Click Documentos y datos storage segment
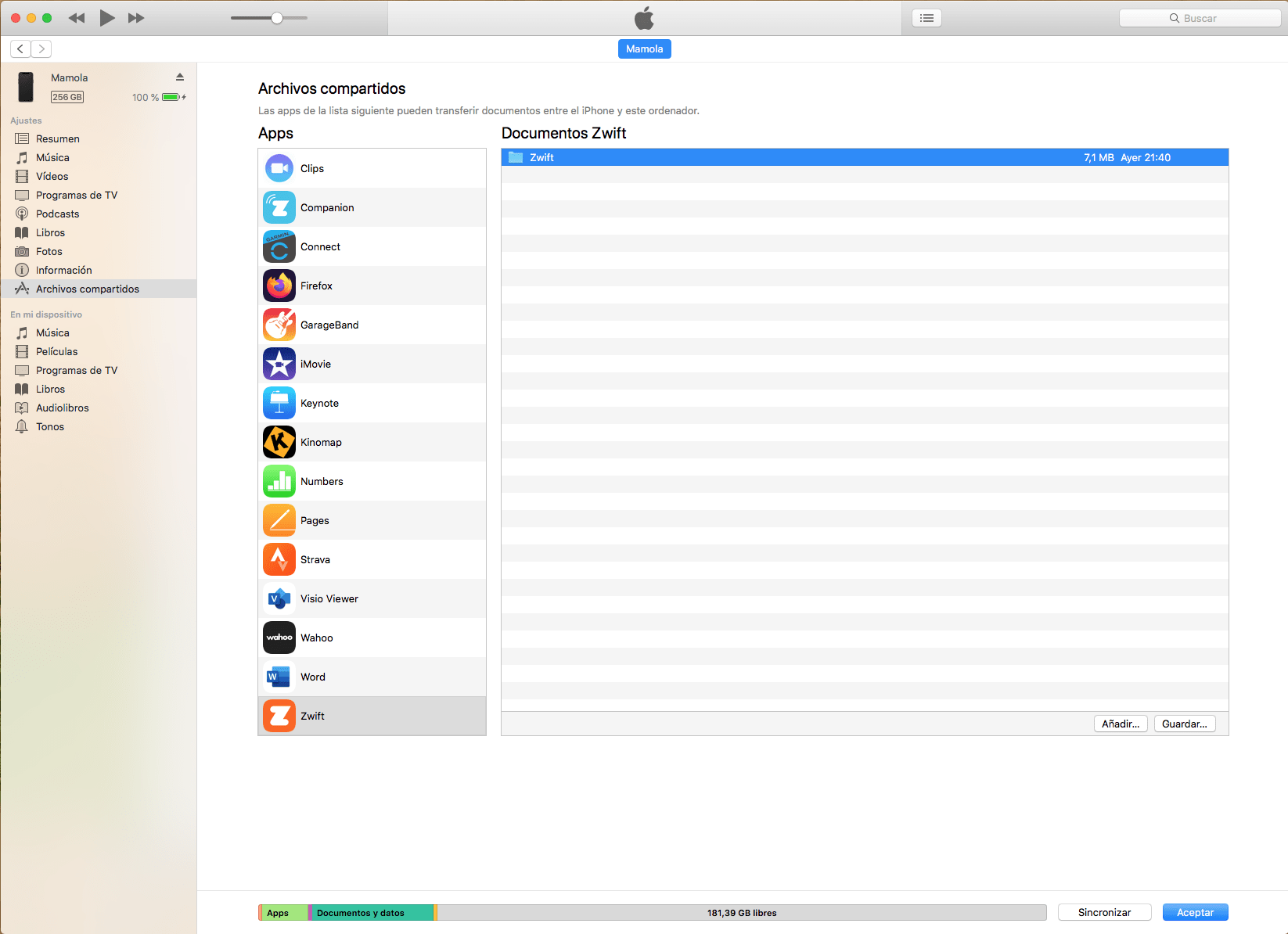1288x934 pixels. 372,913
